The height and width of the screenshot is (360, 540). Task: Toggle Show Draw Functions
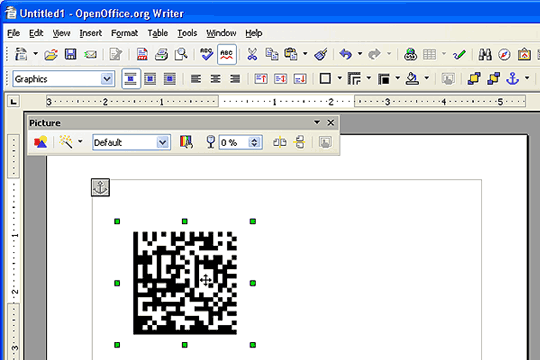click(x=459, y=54)
